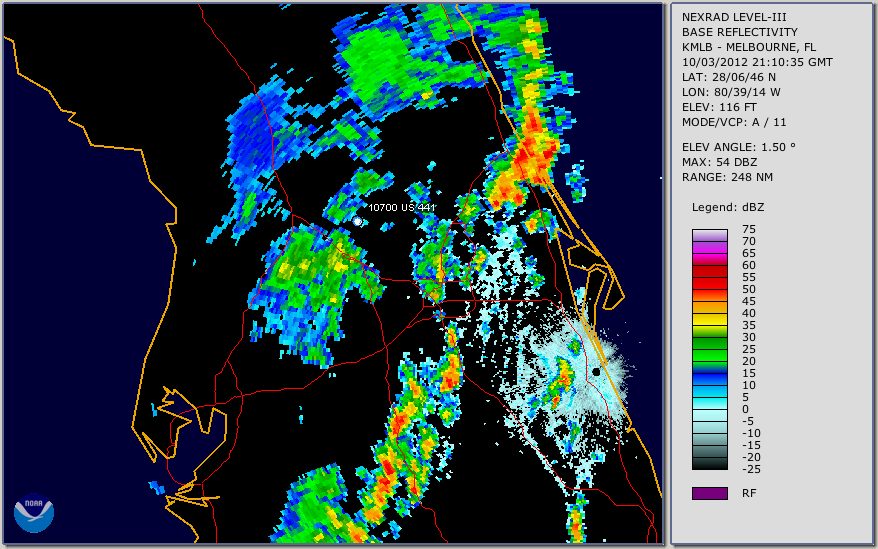Click the 'BASE REFLECTIVITY' text
Viewport: 878px width, 549px height.
click(x=740, y=32)
